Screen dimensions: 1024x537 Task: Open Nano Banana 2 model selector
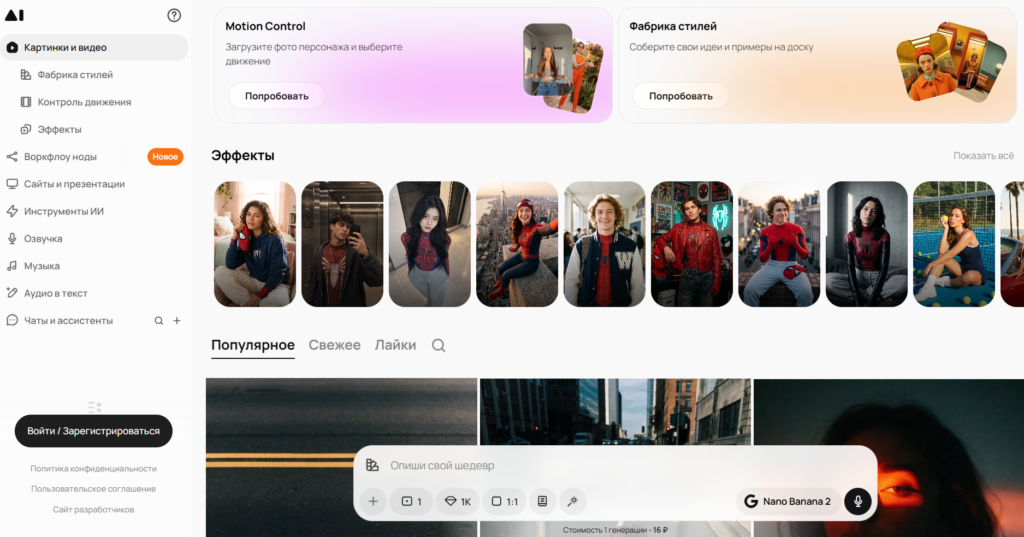point(788,502)
